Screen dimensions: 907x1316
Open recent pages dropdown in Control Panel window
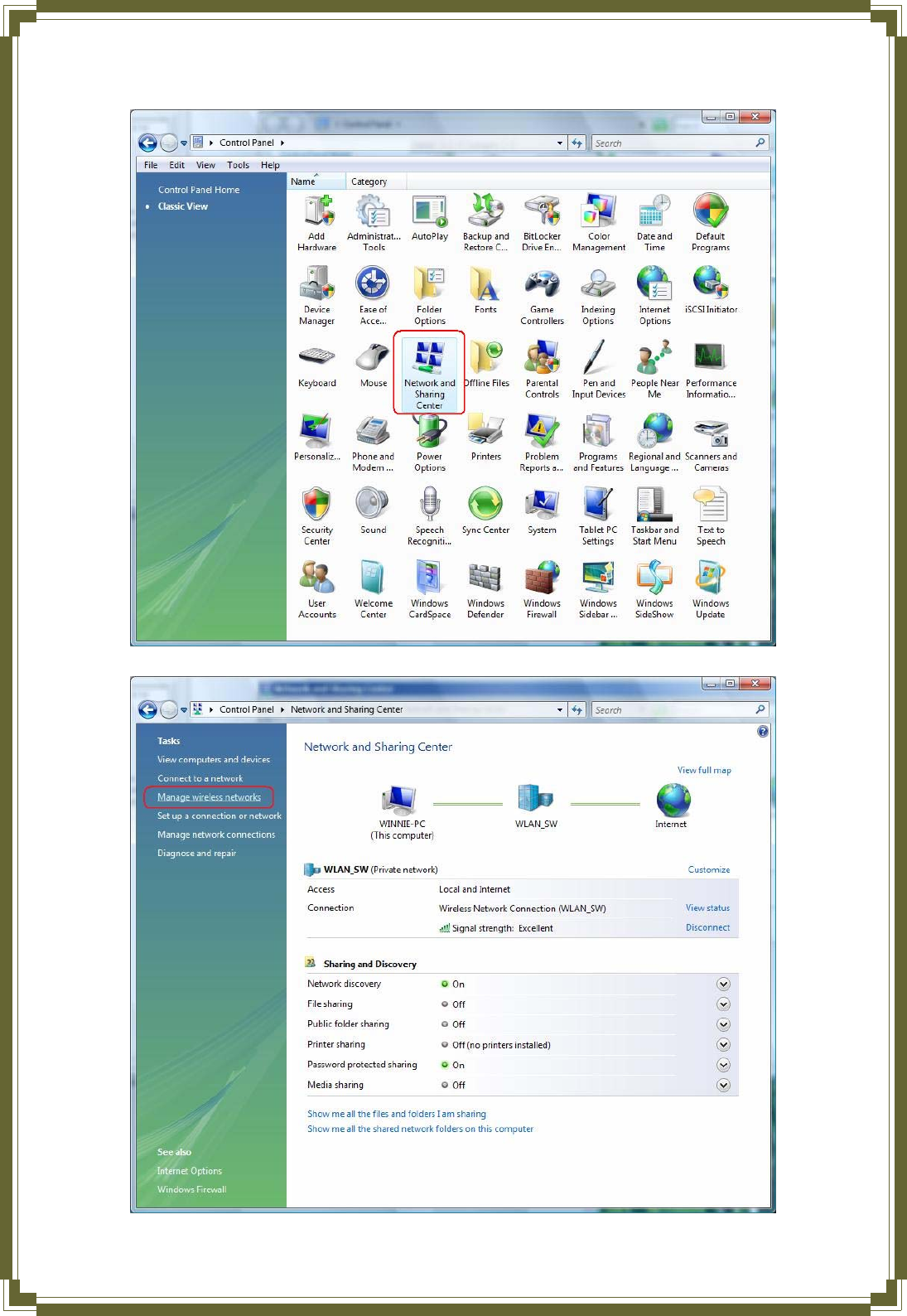click(184, 143)
